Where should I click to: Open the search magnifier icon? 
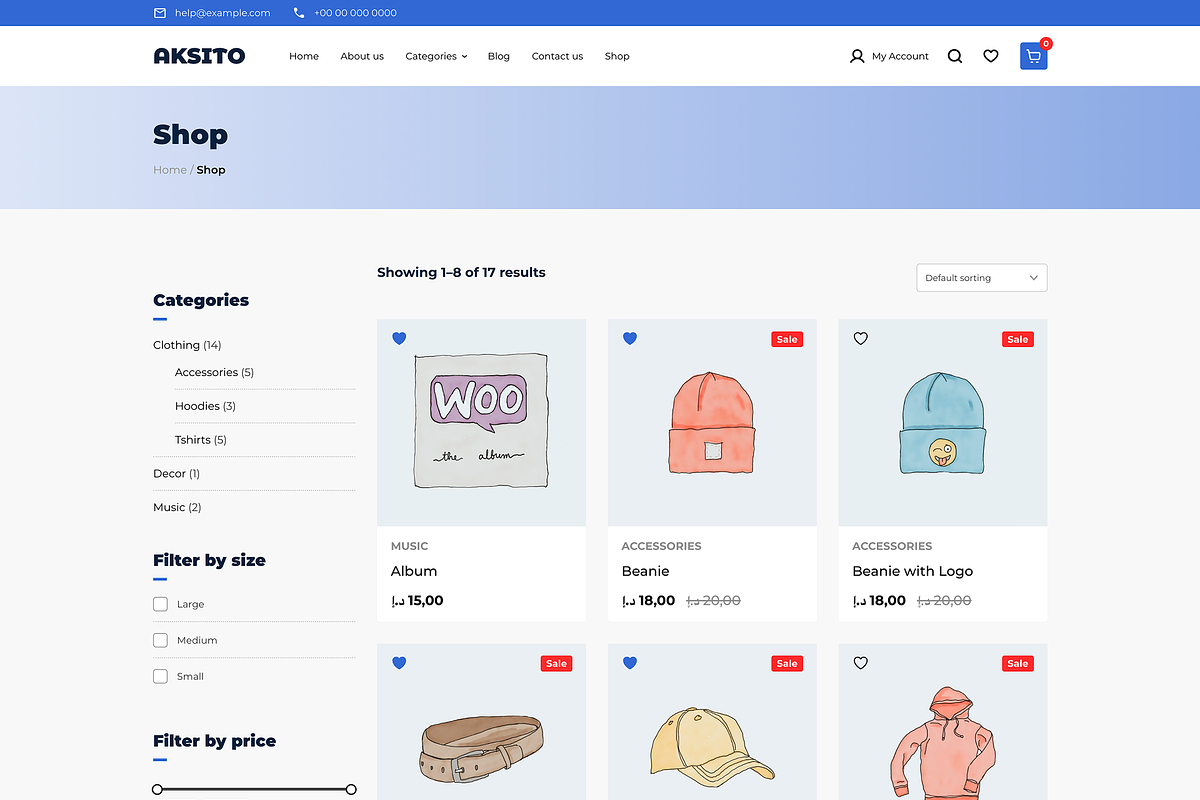[955, 56]
